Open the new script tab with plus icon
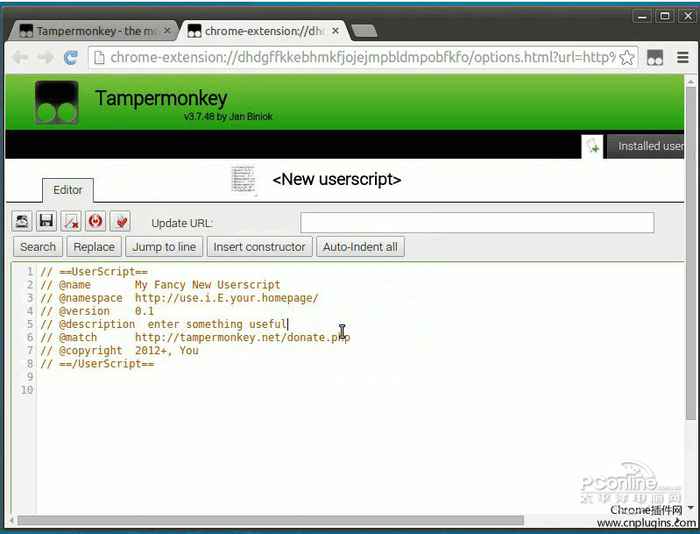 (x=592, y=146)
